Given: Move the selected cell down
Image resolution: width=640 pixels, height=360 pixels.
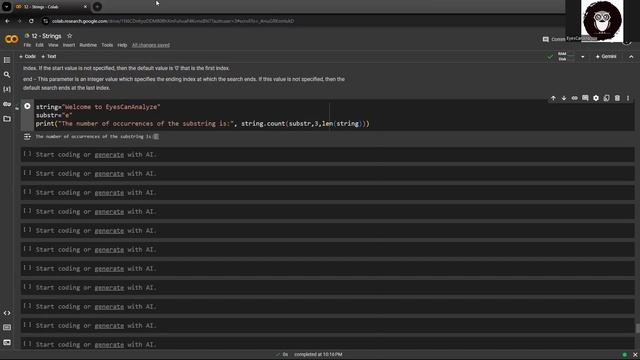Looking at the screenshot, I should (x=564, y=98).
